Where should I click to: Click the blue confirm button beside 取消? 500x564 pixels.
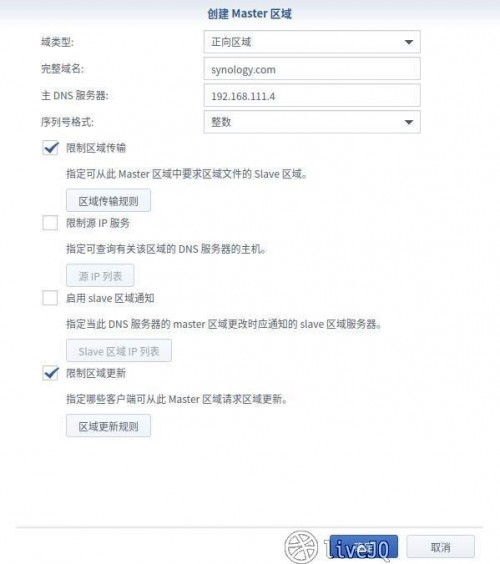click(364, 547)
